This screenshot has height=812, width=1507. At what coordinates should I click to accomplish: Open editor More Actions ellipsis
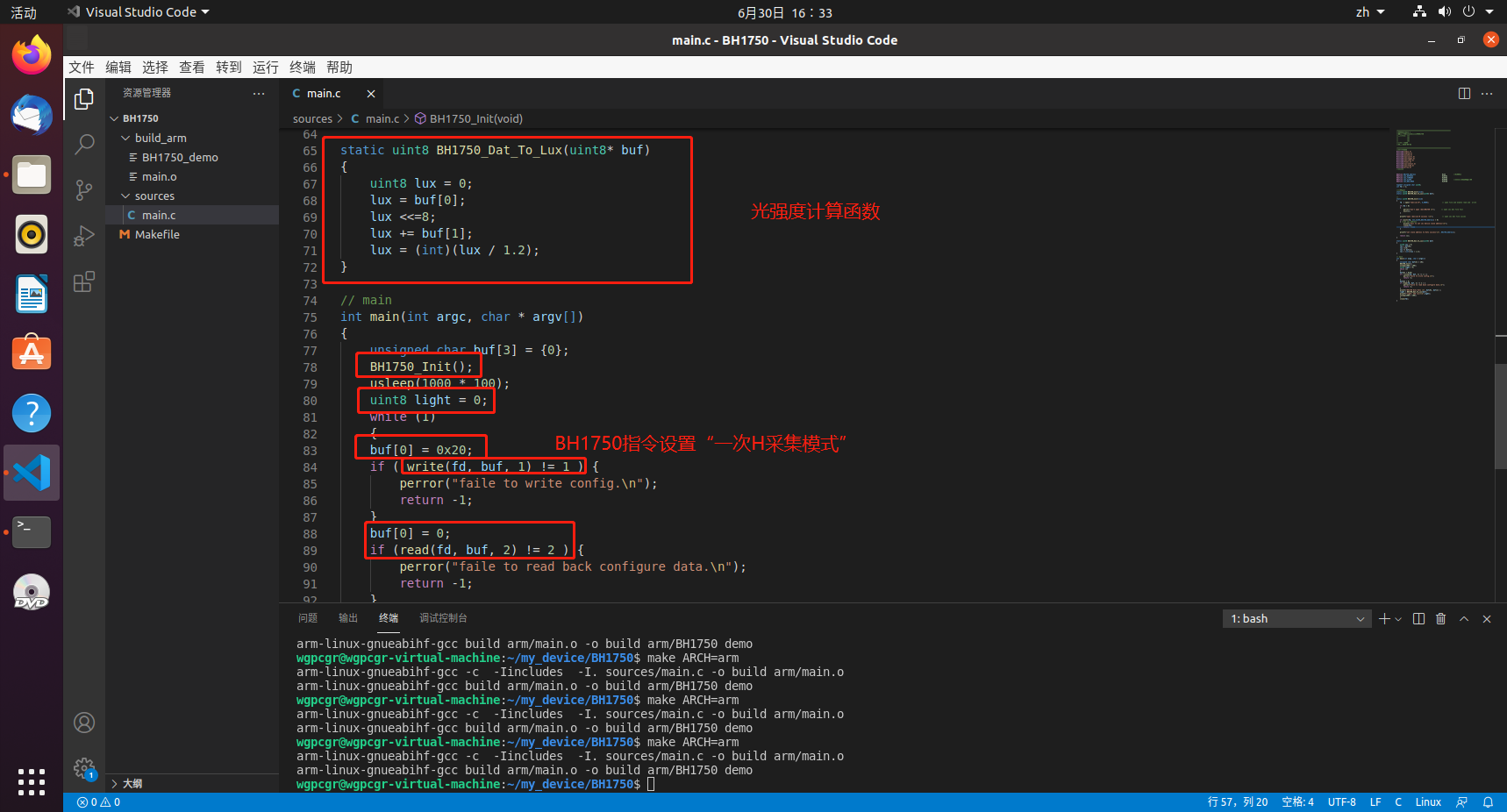(1487, 94)
